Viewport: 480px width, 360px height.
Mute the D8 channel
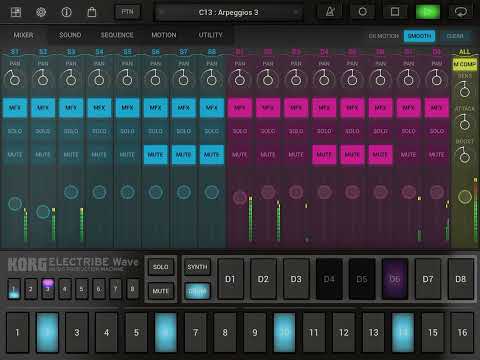(436, 155)
